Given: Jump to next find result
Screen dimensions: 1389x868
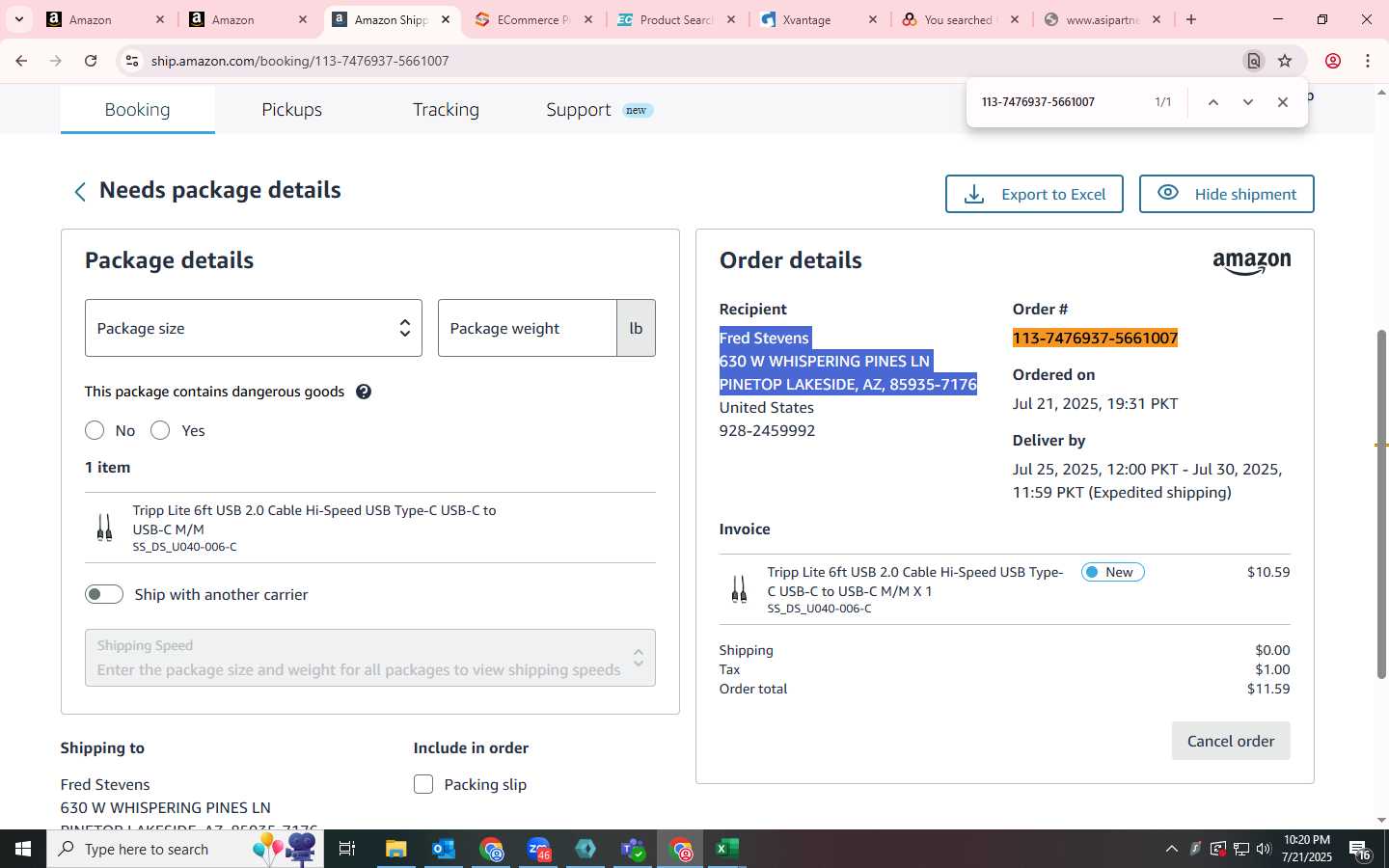Looking at the screenshot, I should (1248, 102).
